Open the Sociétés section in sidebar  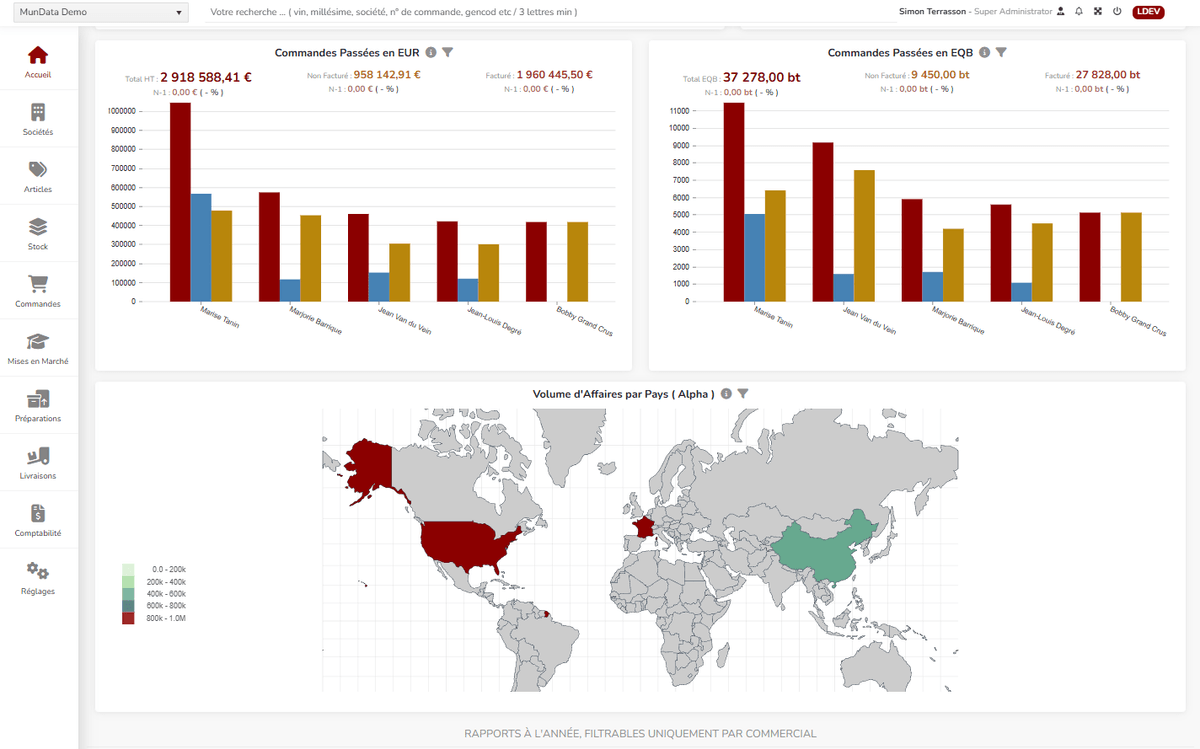point(38,119)
